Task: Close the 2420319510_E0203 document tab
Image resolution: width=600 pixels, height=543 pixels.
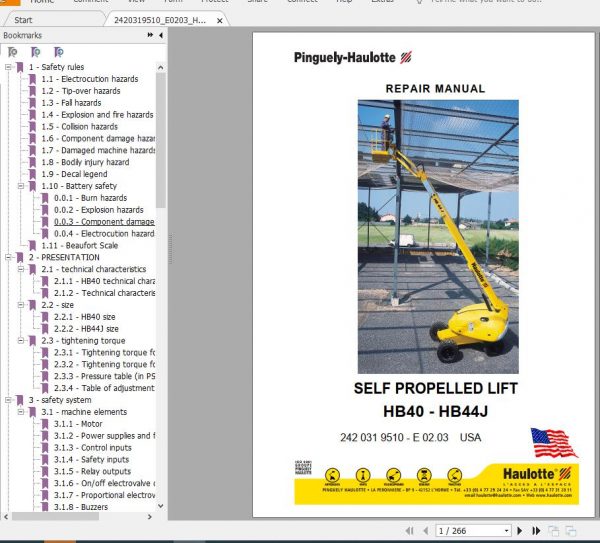Action: point(220,21)
